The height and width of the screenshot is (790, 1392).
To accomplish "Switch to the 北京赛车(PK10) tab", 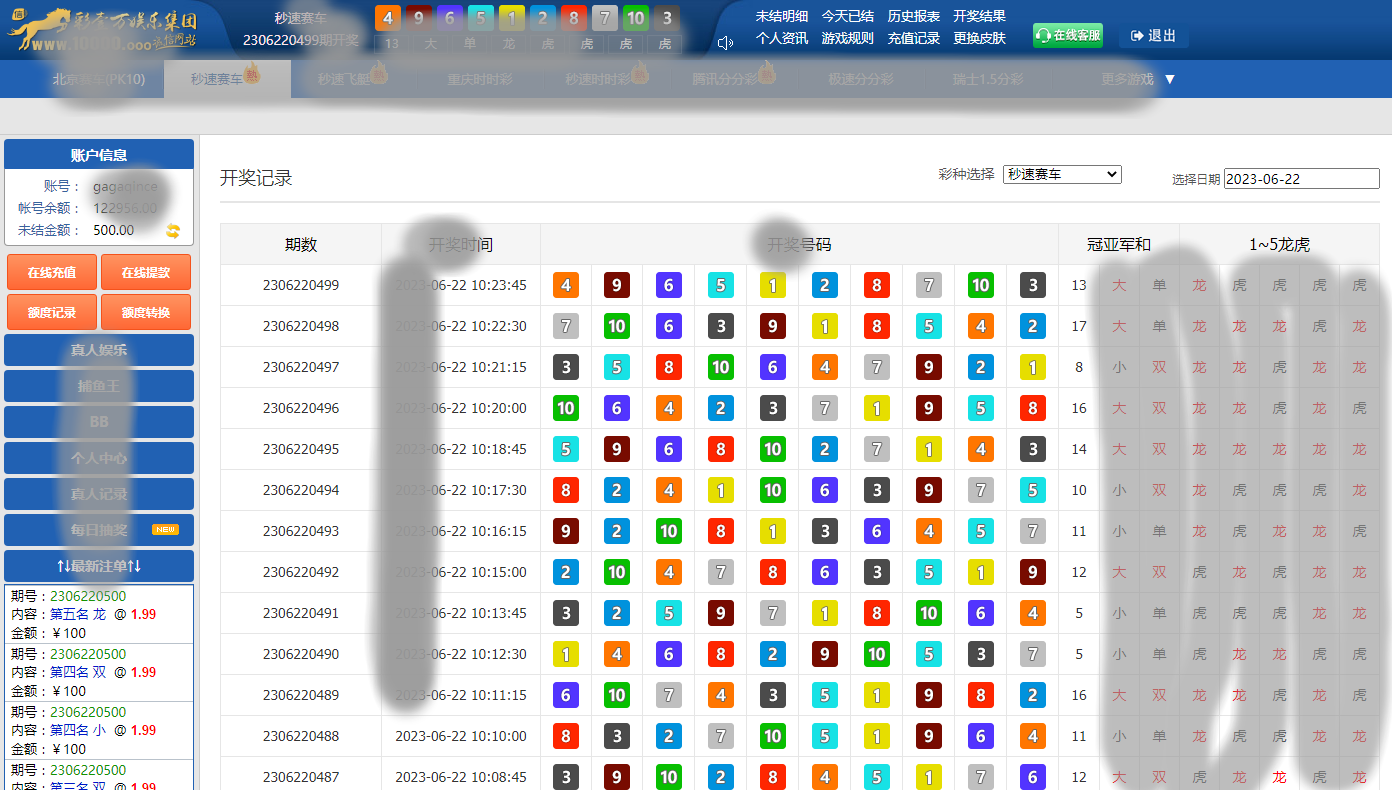I will pos(99,79).
